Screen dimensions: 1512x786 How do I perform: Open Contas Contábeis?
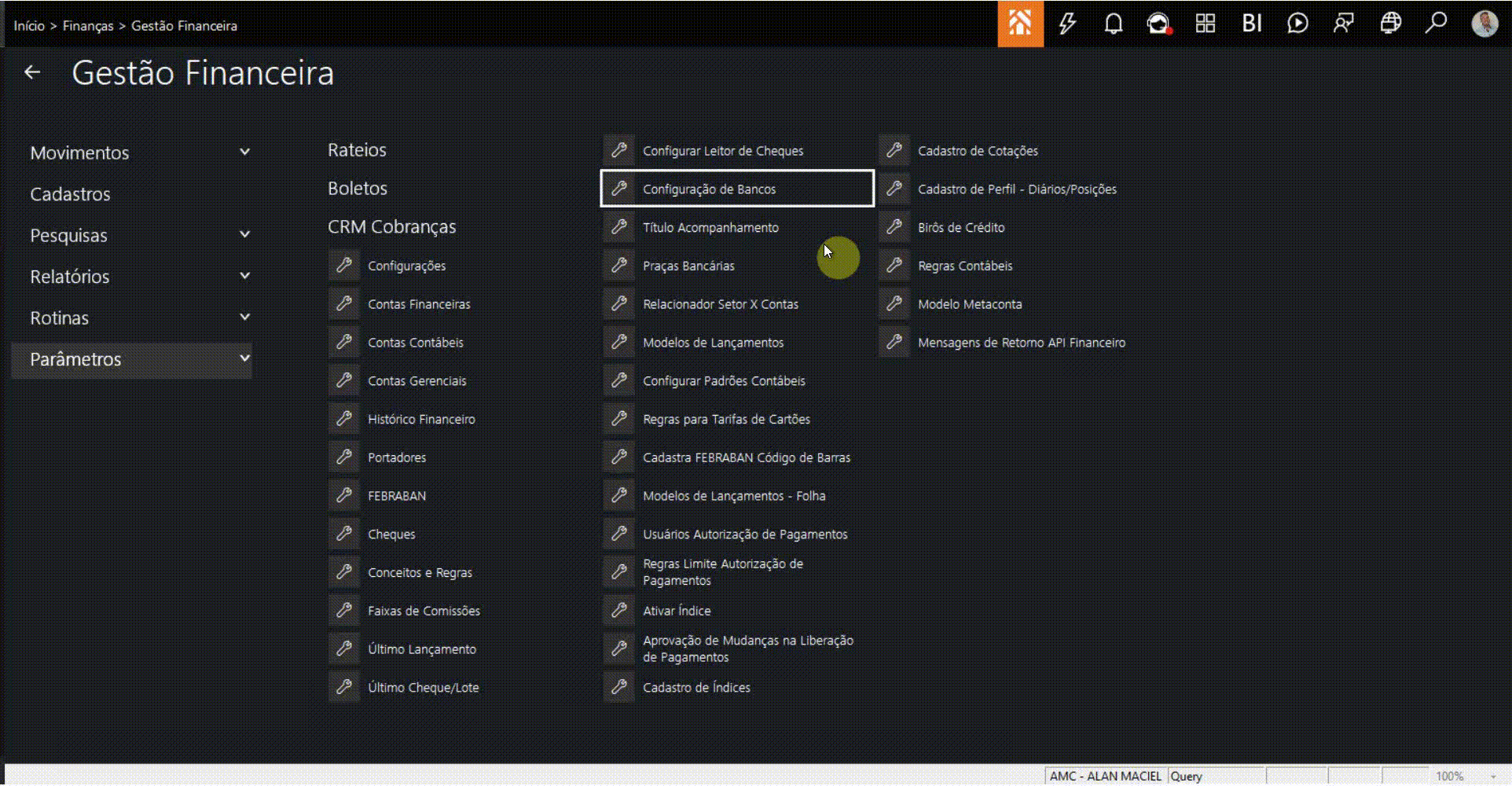pyautogui.click(x=416, y=343)
